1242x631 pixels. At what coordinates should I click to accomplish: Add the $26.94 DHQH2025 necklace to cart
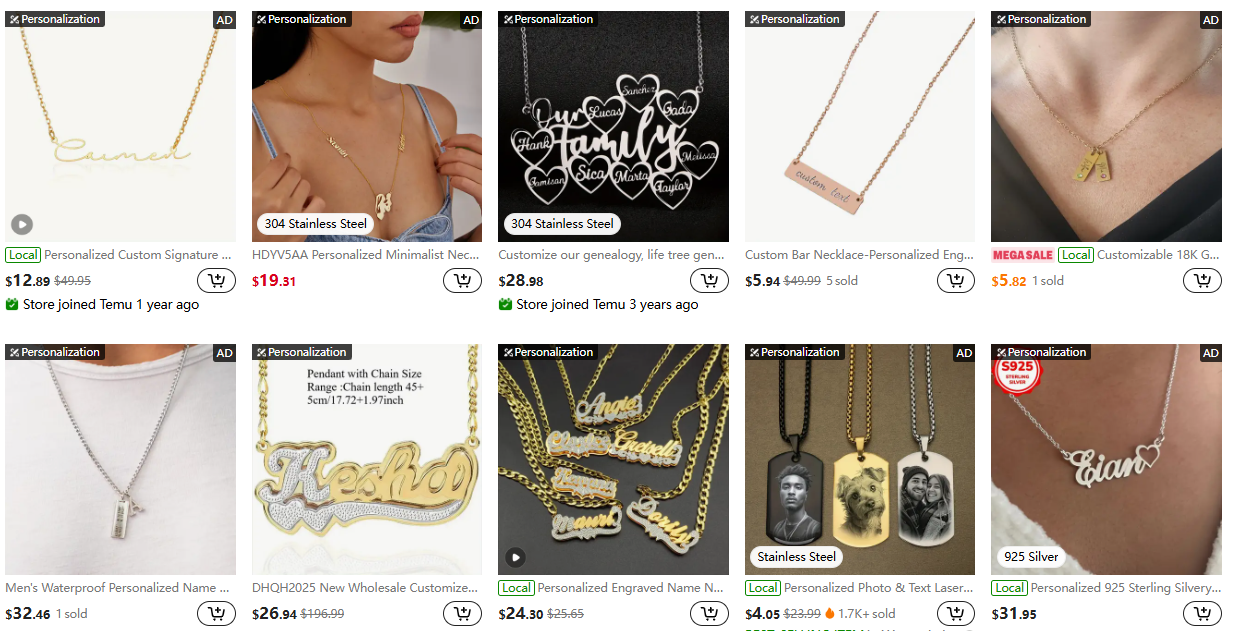pos(463,614)
